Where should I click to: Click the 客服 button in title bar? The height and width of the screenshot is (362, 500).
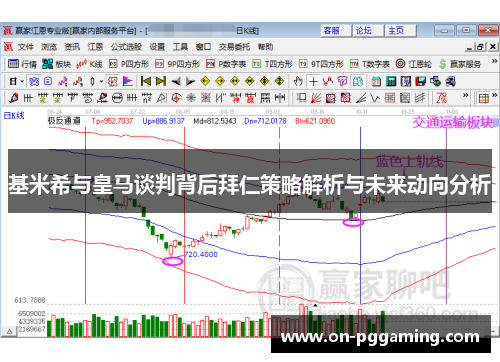click(x=336, y=31)
